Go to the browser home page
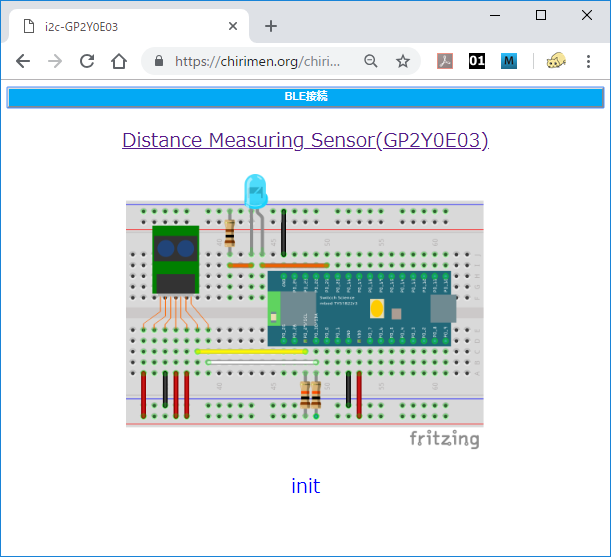 click(x=119, y=61)
